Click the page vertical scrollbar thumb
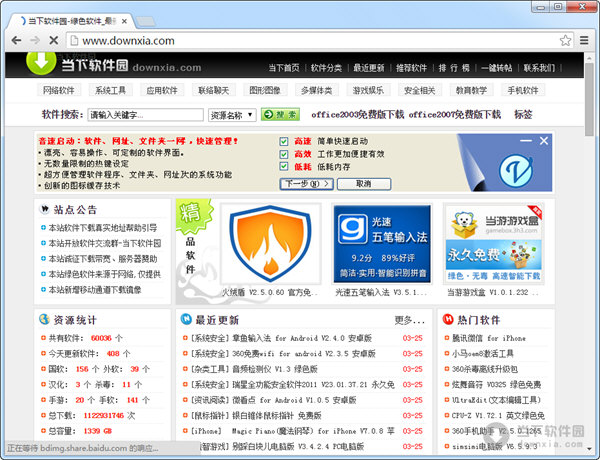600x460 pixels. [x=589, y=100]
